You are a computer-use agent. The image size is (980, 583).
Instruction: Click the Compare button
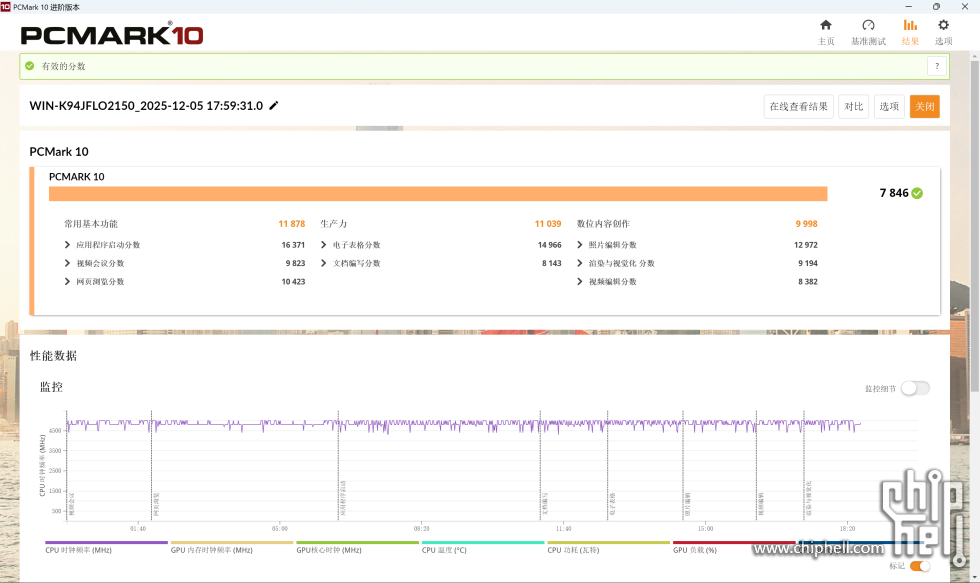[853, 106]
